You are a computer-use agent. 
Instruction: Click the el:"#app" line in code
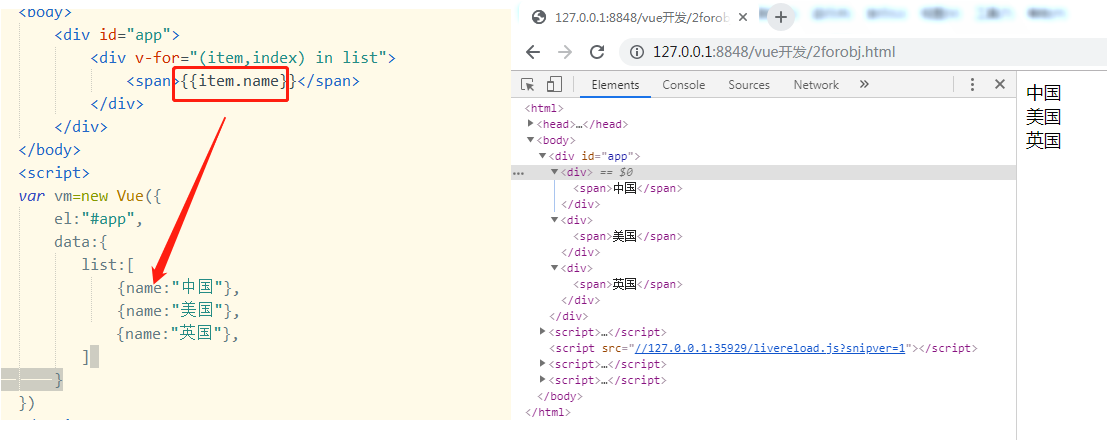(99, 219)
